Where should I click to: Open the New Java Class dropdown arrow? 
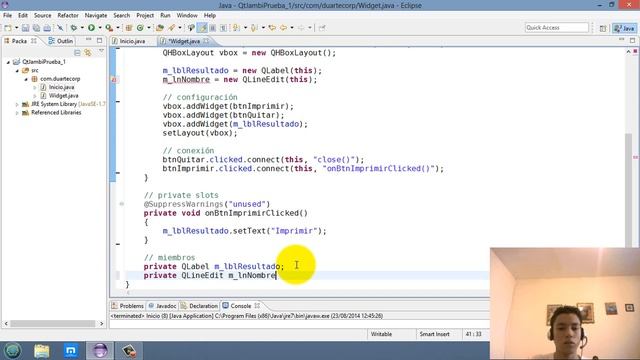coord(149,28)
